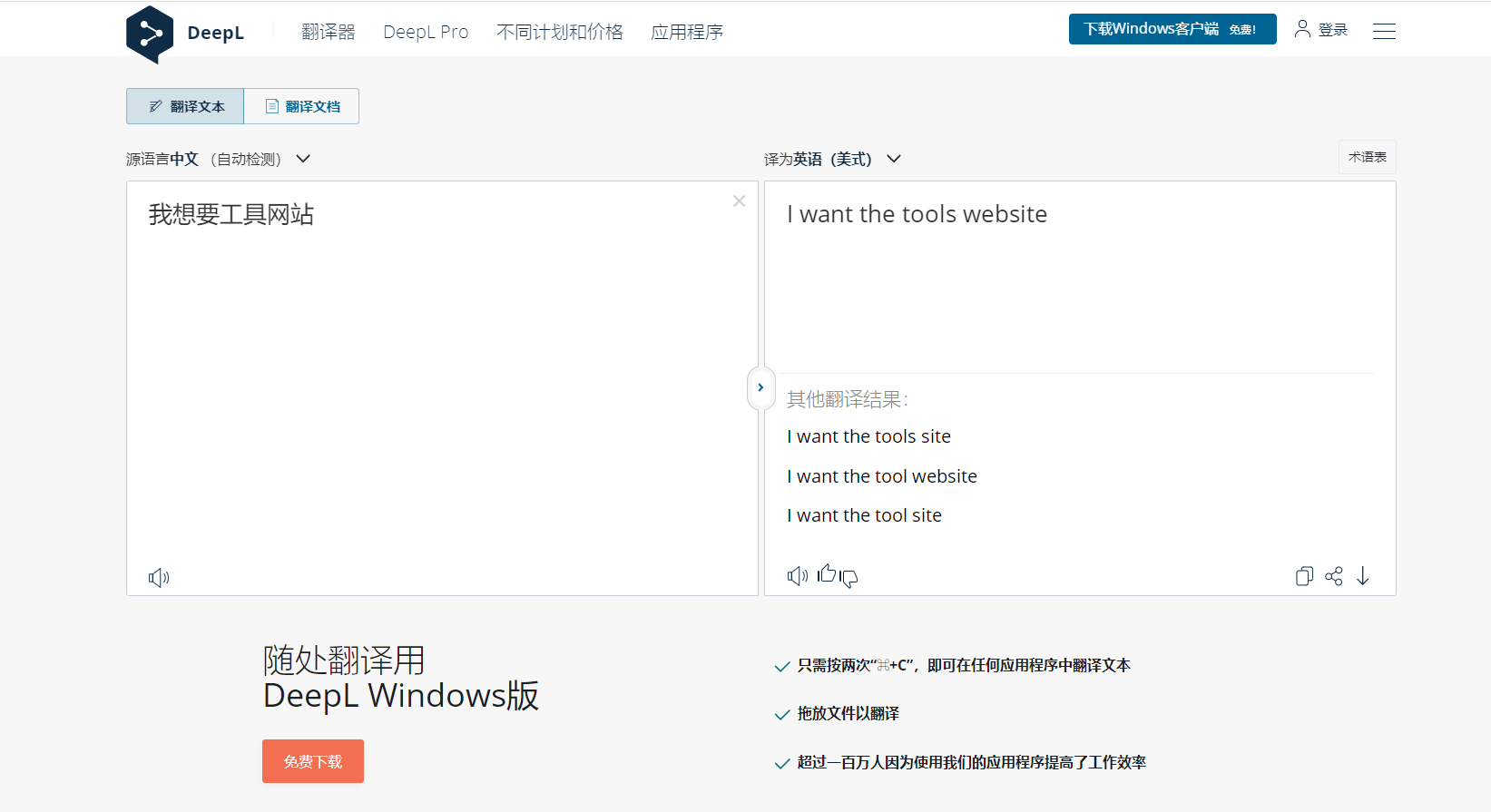The image size is (1491, 812).
Task: Download translation with the down arrow icon
Action: (x=1362, y=576)
